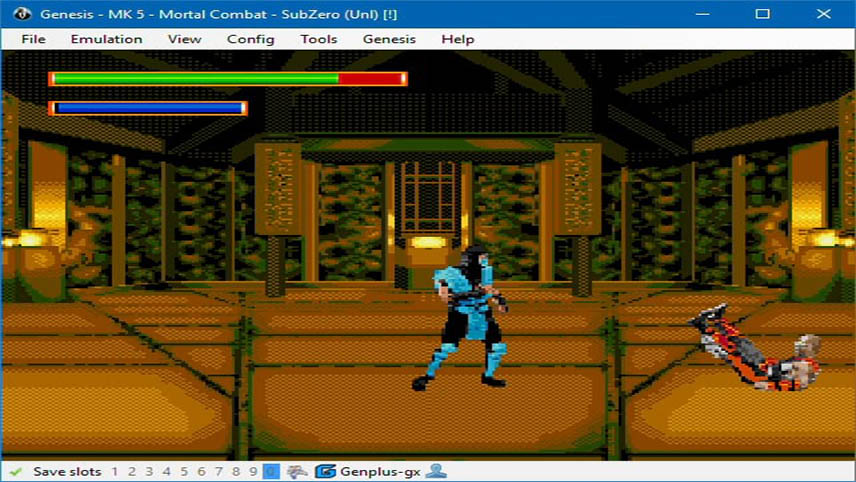Click the blue user profile status icon
The height and width of the screenshot is (482, 856).
point(436,472)
